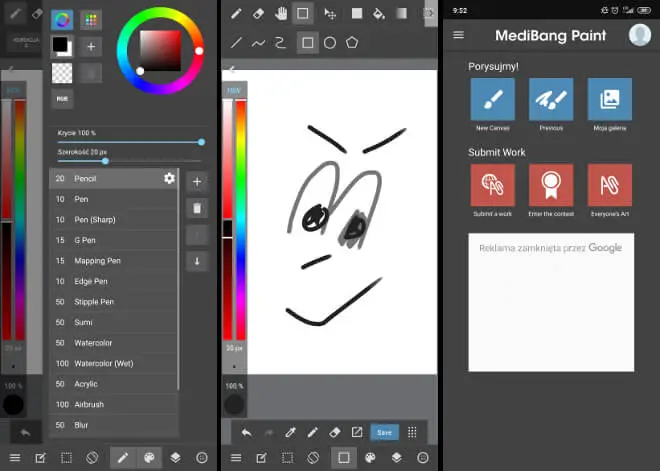Open the layers icon in the left panel's bottom bar
The height and width of the screenshot is (471, 660).
(176, 458)
